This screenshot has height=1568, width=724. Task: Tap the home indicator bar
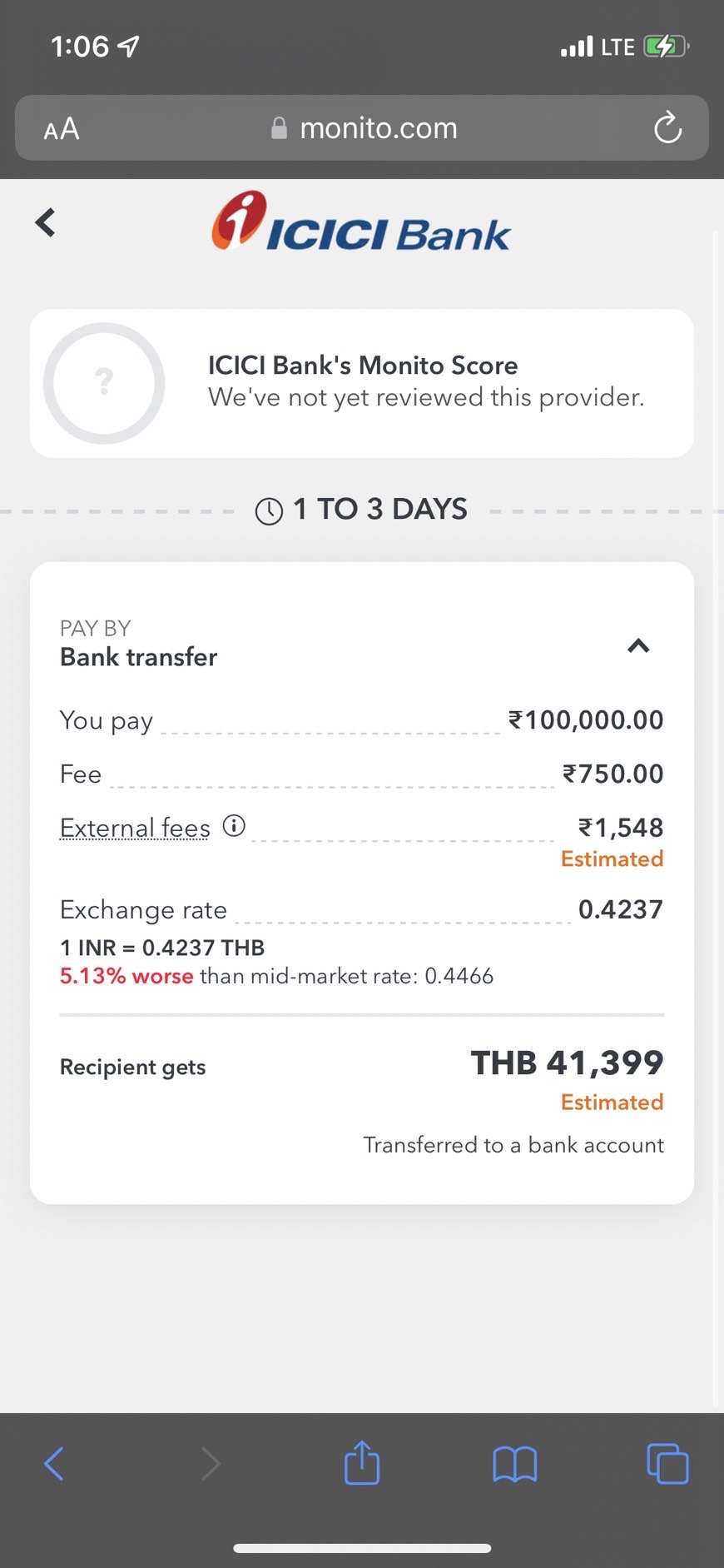coord(362,1548)
